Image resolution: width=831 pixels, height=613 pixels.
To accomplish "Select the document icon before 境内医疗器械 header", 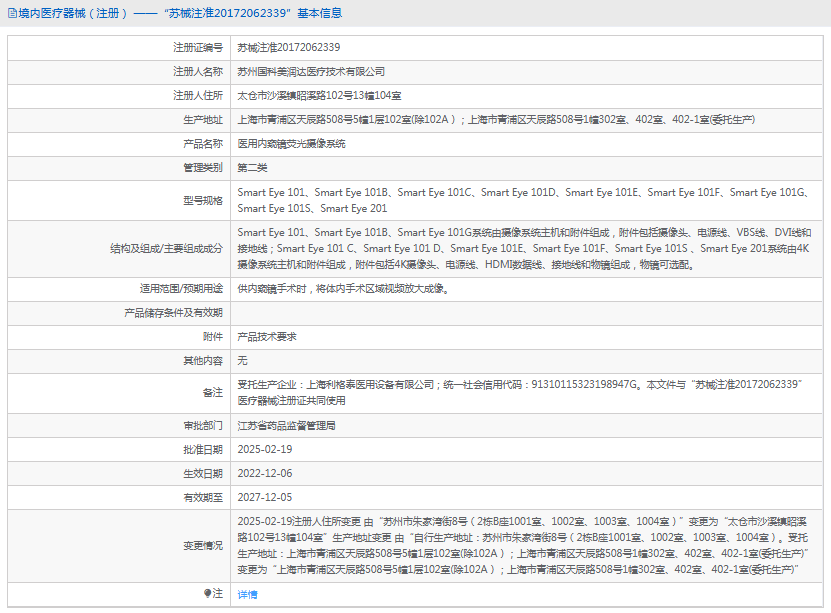I will click(12, 13).
